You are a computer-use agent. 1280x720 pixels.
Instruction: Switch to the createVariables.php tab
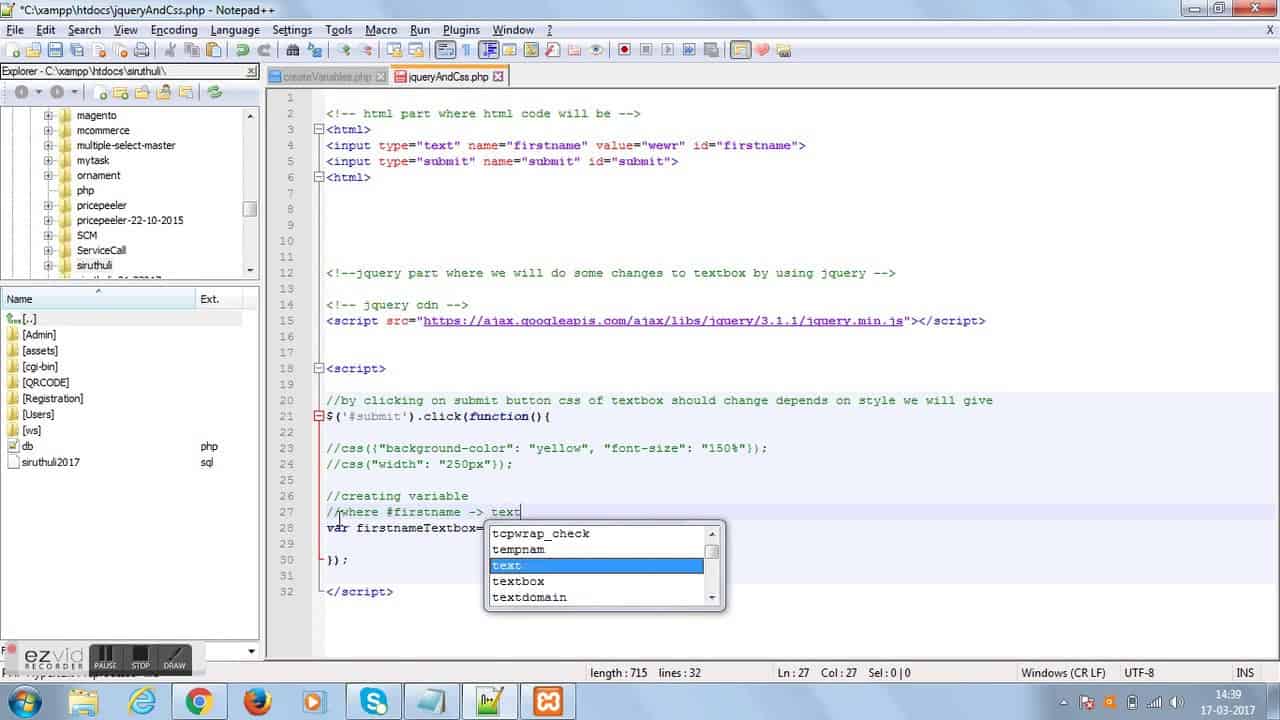(x=327, y=76)
